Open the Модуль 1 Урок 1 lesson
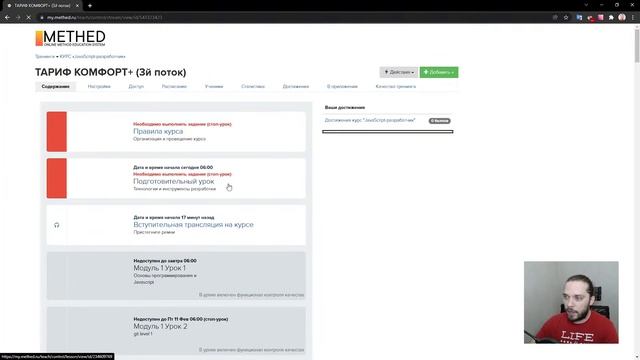 (x=160, y=268)
